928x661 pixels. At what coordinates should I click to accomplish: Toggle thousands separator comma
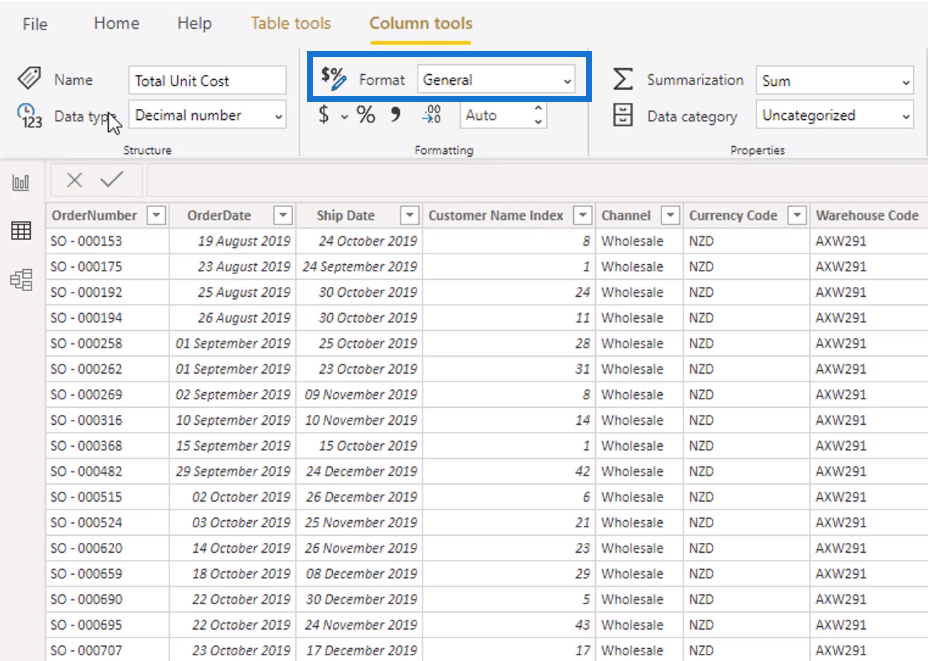pos(395,114)
